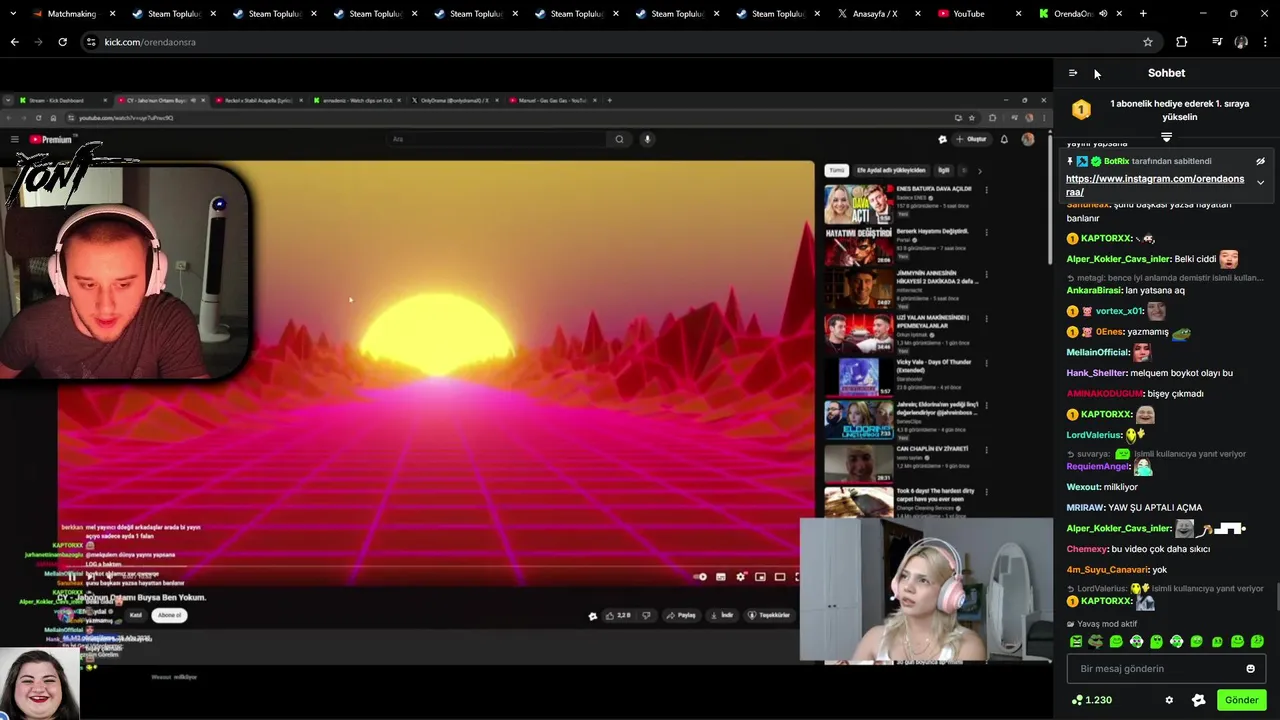Switch to the YouTube browser tab
Viewport: 1280px width, 720px height.
(976, 14)
